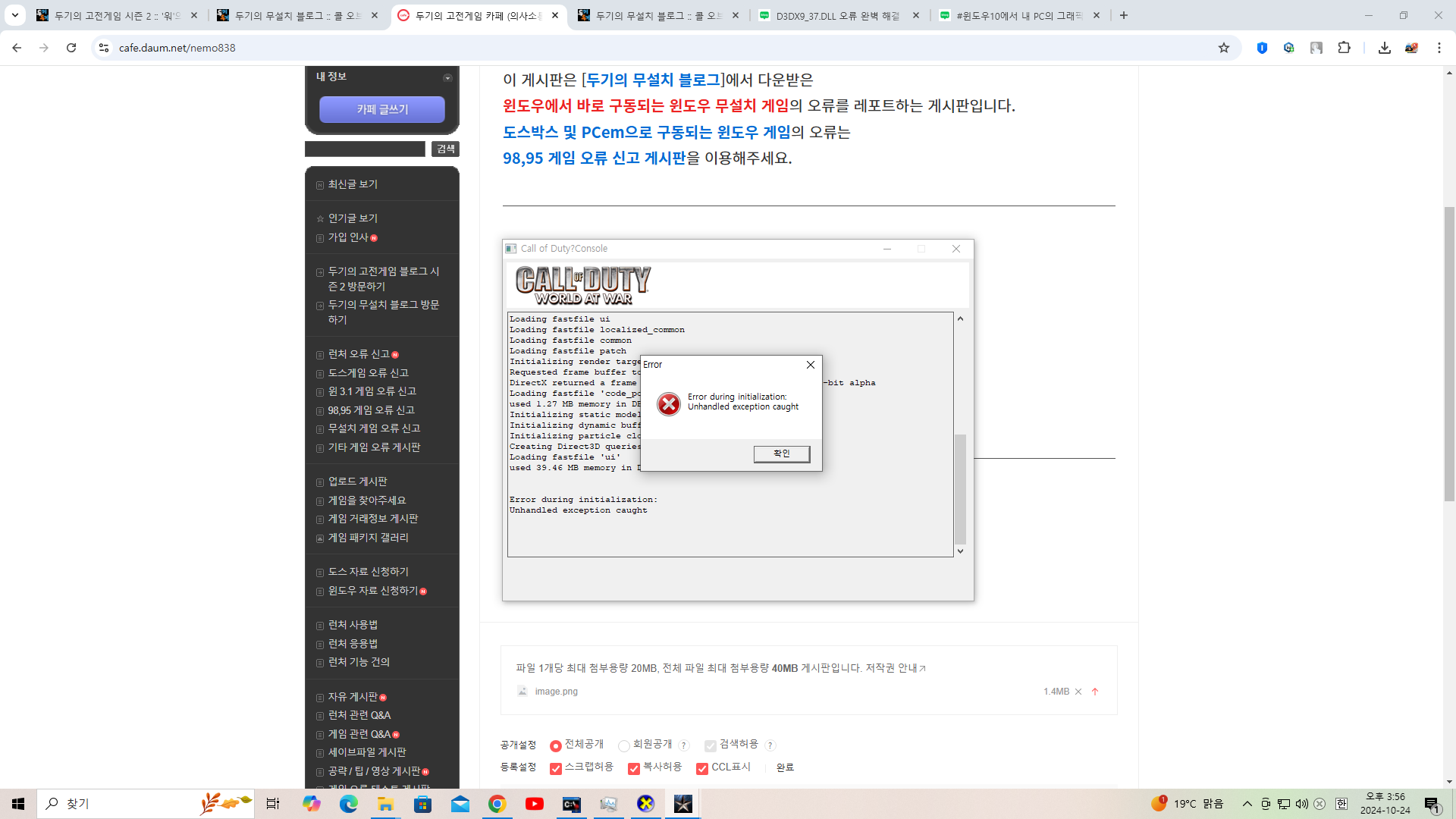Reload the page with the refresh icon

pyautogui.click(x=71, y=48)
